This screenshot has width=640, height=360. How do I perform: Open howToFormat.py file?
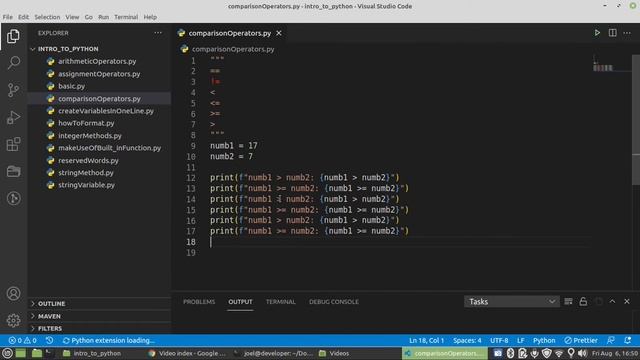tap(86, 123)
